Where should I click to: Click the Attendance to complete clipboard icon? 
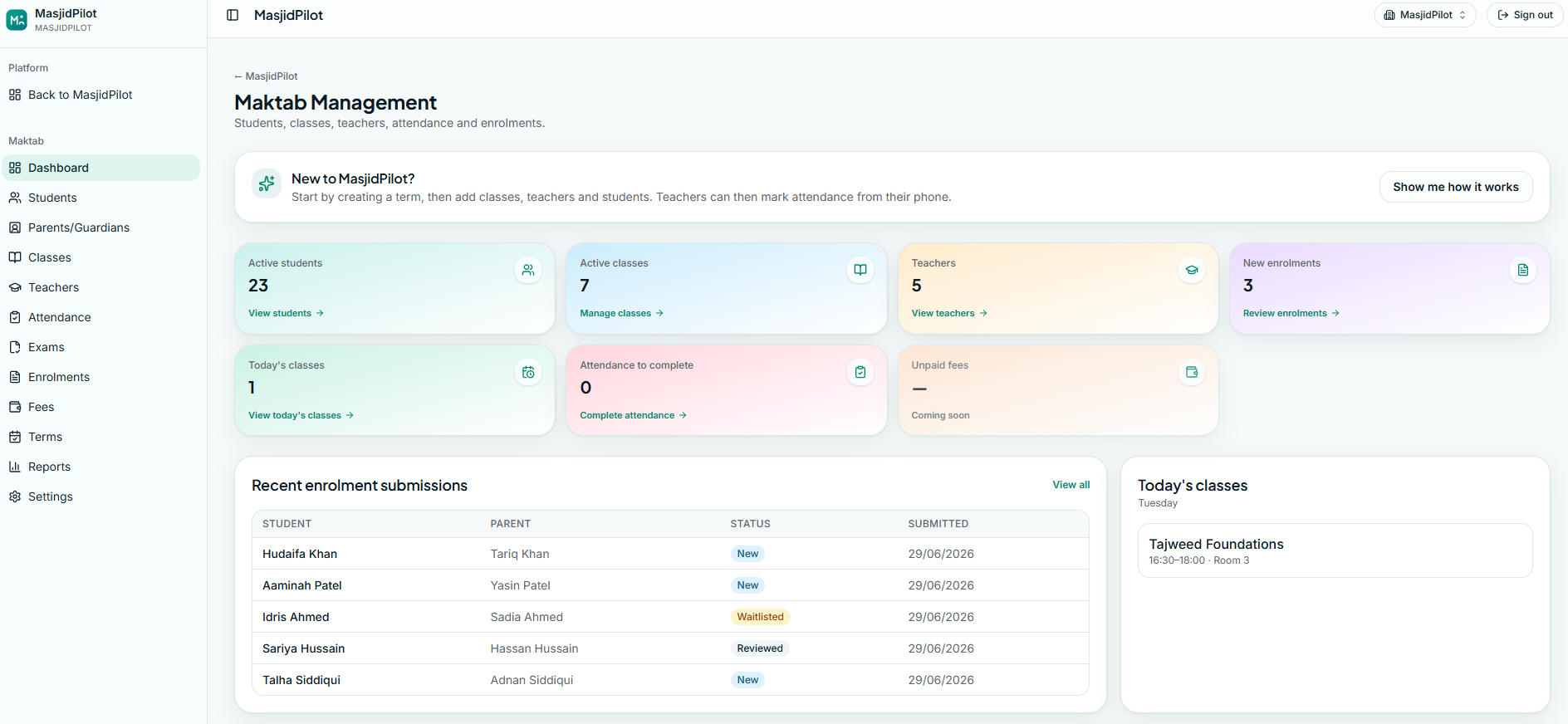tap(860, 372)
